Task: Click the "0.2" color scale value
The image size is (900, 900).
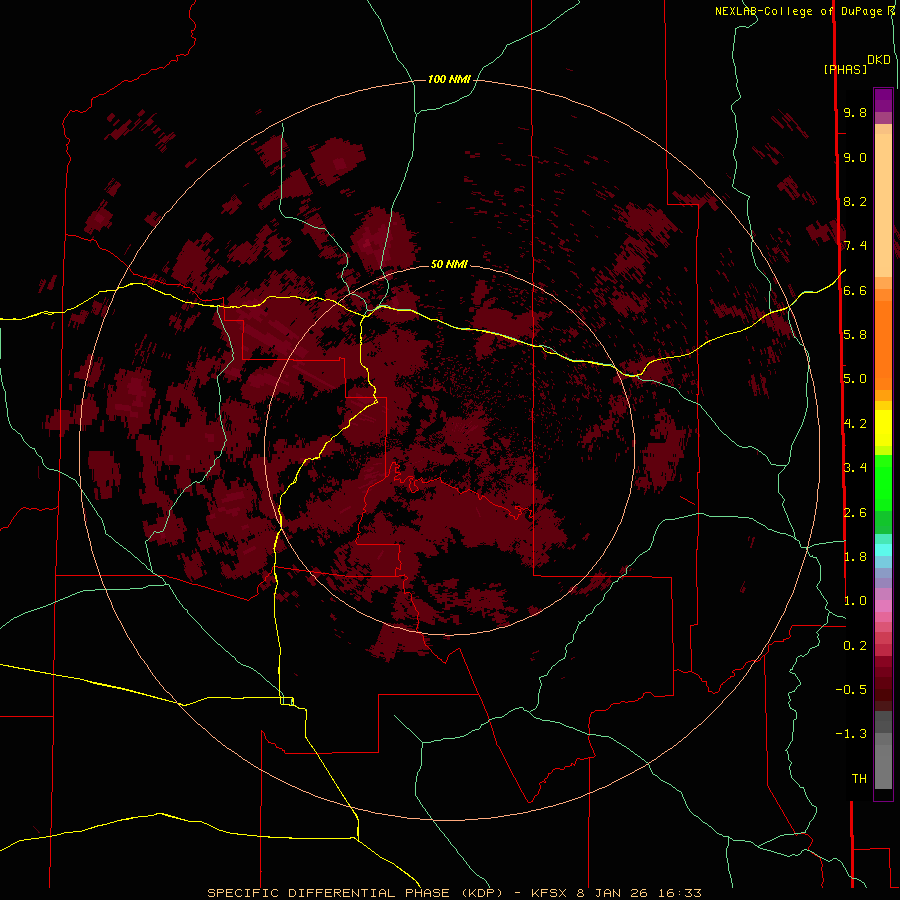Action: point(855,646)
